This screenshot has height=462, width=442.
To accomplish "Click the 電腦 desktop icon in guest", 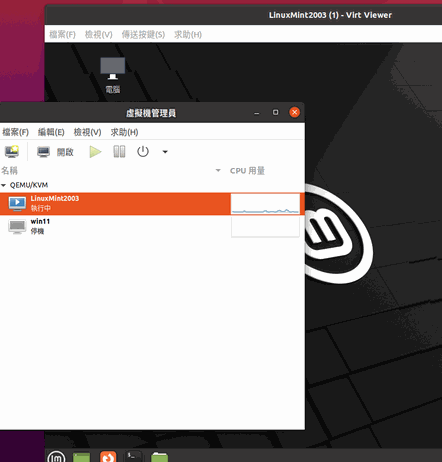I will (113, 75).
